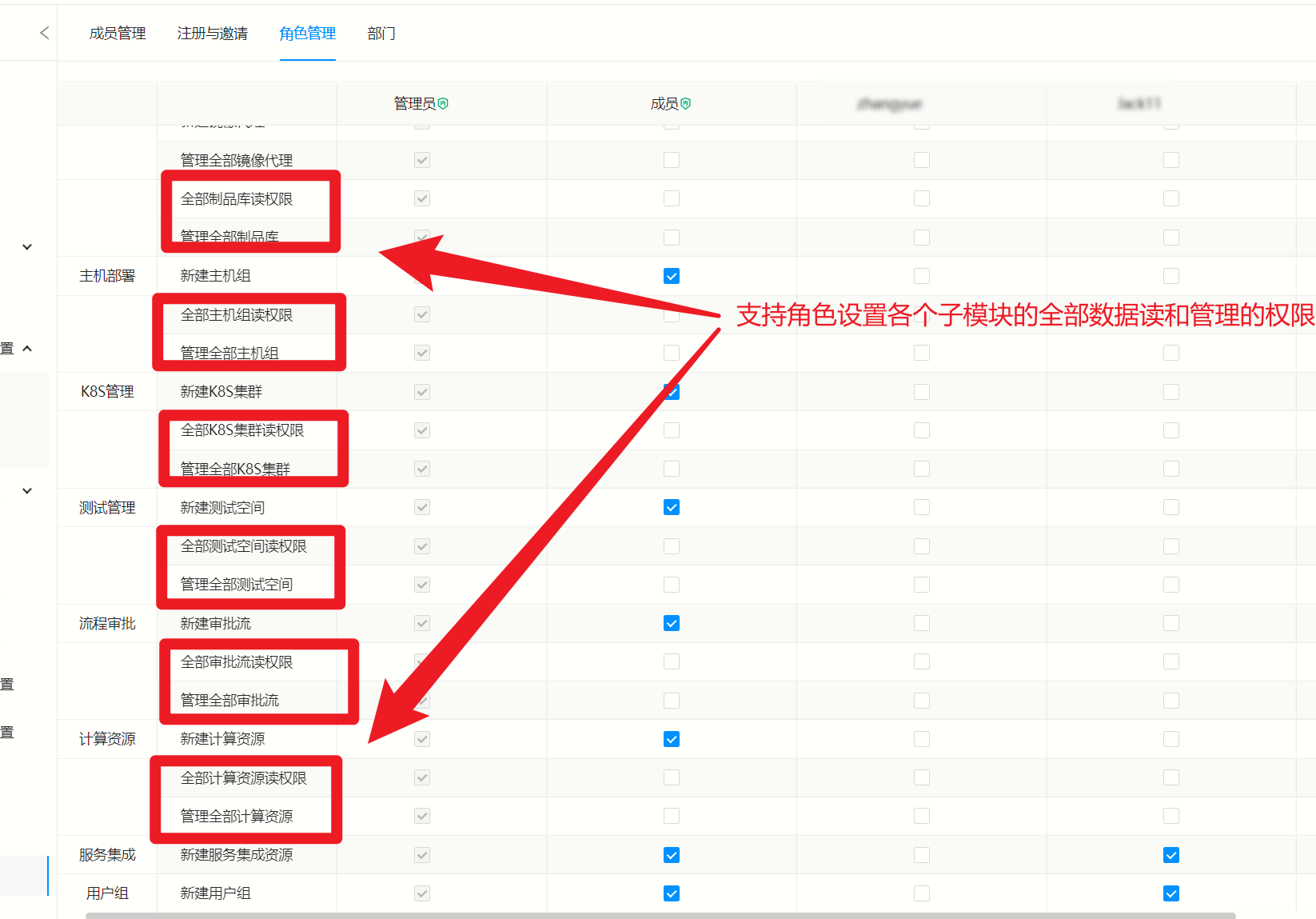Uncheck lack11 permission for 新建用户组
The image size is (1316, 919).
[1171, 893]
